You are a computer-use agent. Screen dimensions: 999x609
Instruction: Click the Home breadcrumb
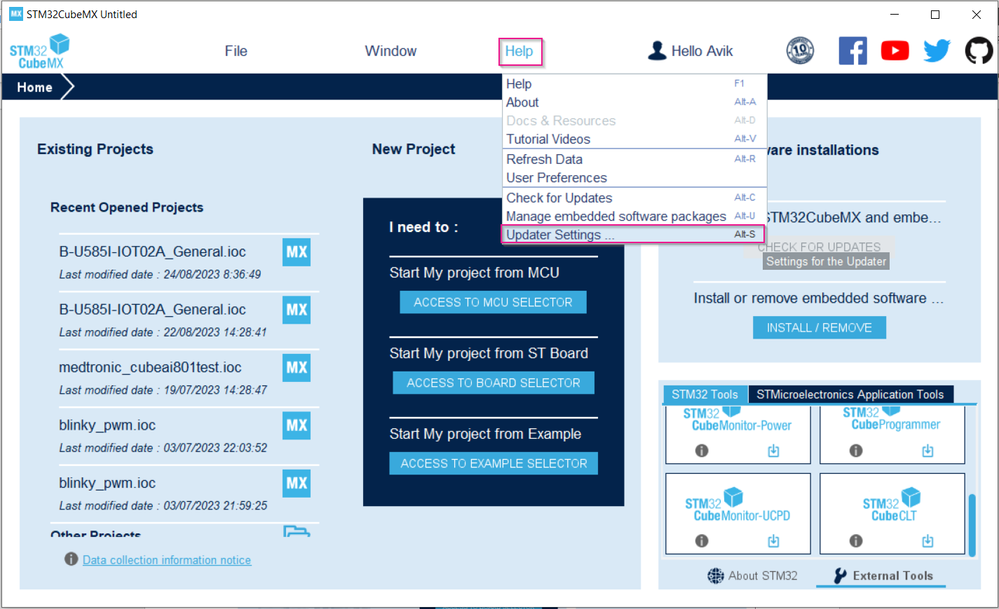point(34,87)
